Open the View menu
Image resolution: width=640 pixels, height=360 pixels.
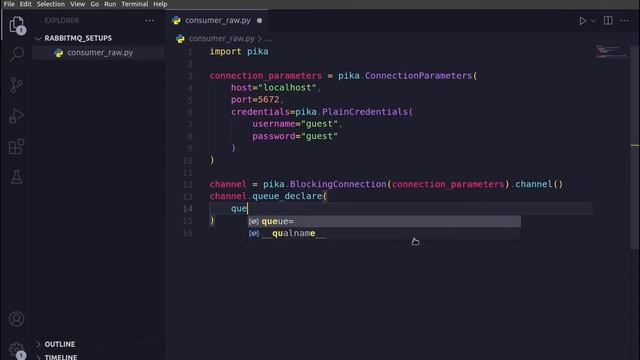[77, 4]
